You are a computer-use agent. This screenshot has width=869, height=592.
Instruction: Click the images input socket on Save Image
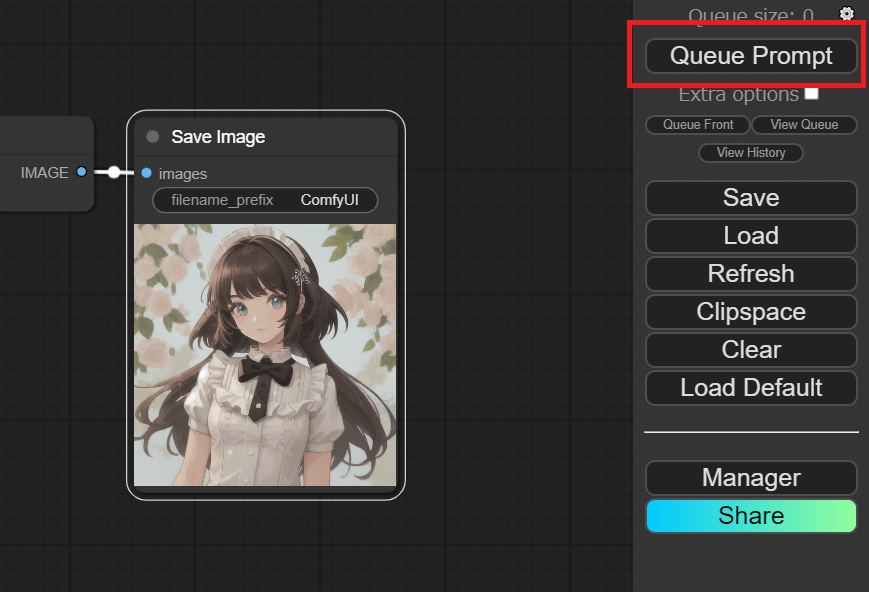147,173
